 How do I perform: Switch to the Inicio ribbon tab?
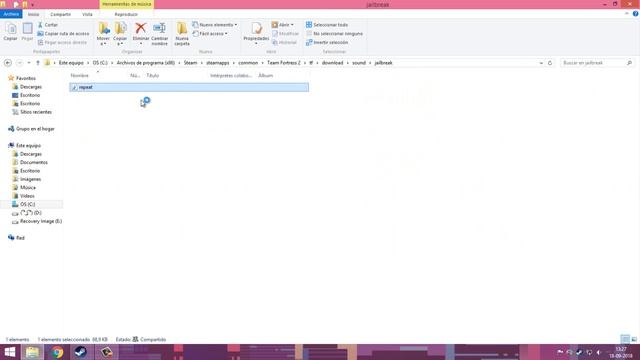(33, 14)
